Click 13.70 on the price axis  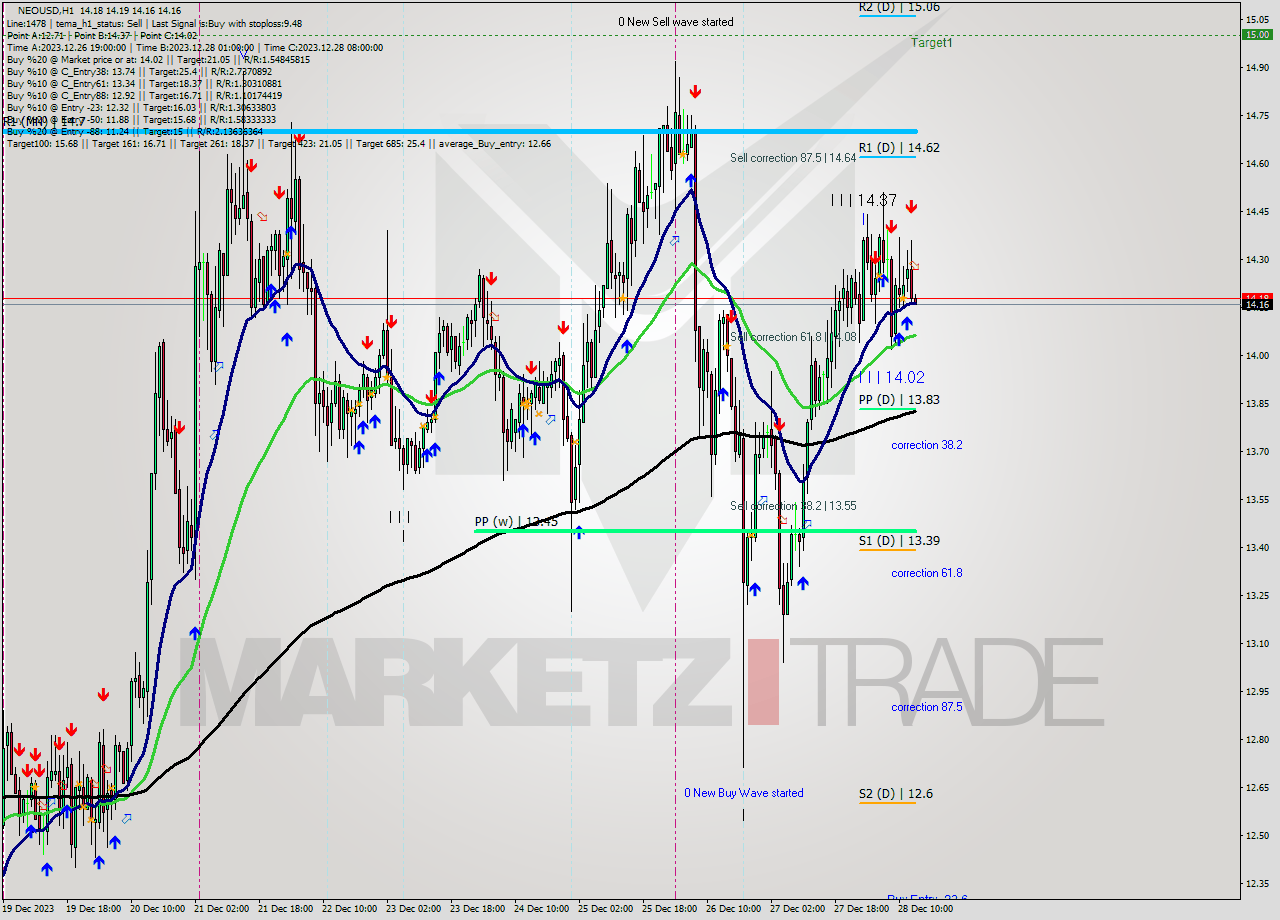tap(1257, 451)
